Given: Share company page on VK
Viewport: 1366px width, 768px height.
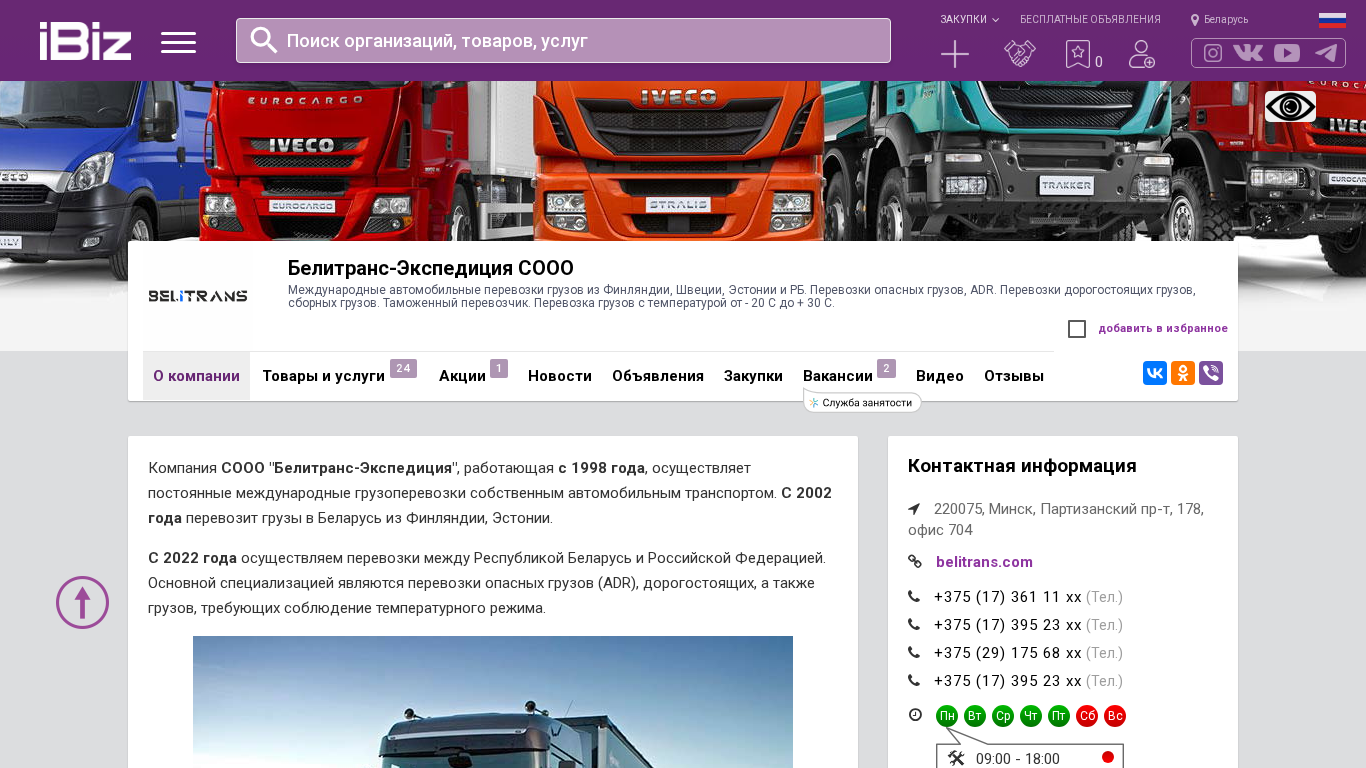Looking at the screenshot, I should click(x=1155, y=373).
